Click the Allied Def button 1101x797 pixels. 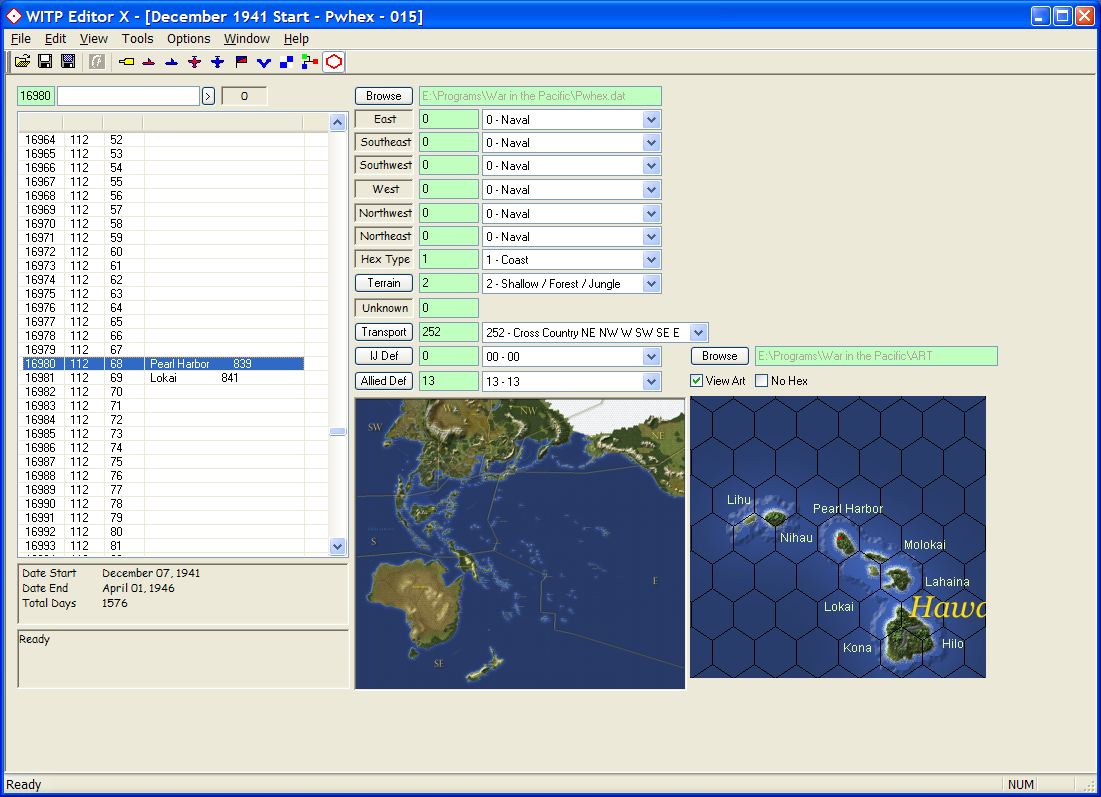tap(383, 381)
